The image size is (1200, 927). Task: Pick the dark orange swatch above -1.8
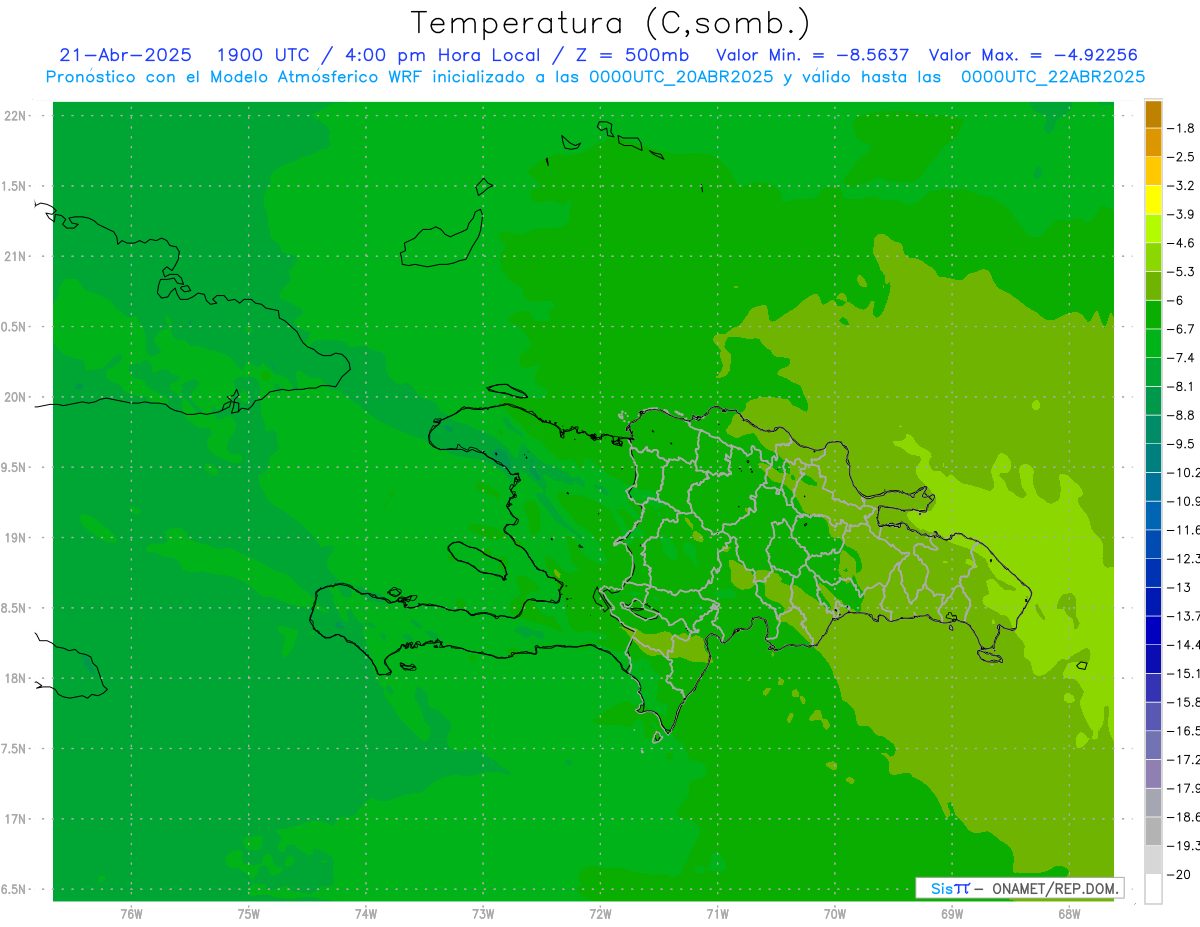pos(1153,114)
